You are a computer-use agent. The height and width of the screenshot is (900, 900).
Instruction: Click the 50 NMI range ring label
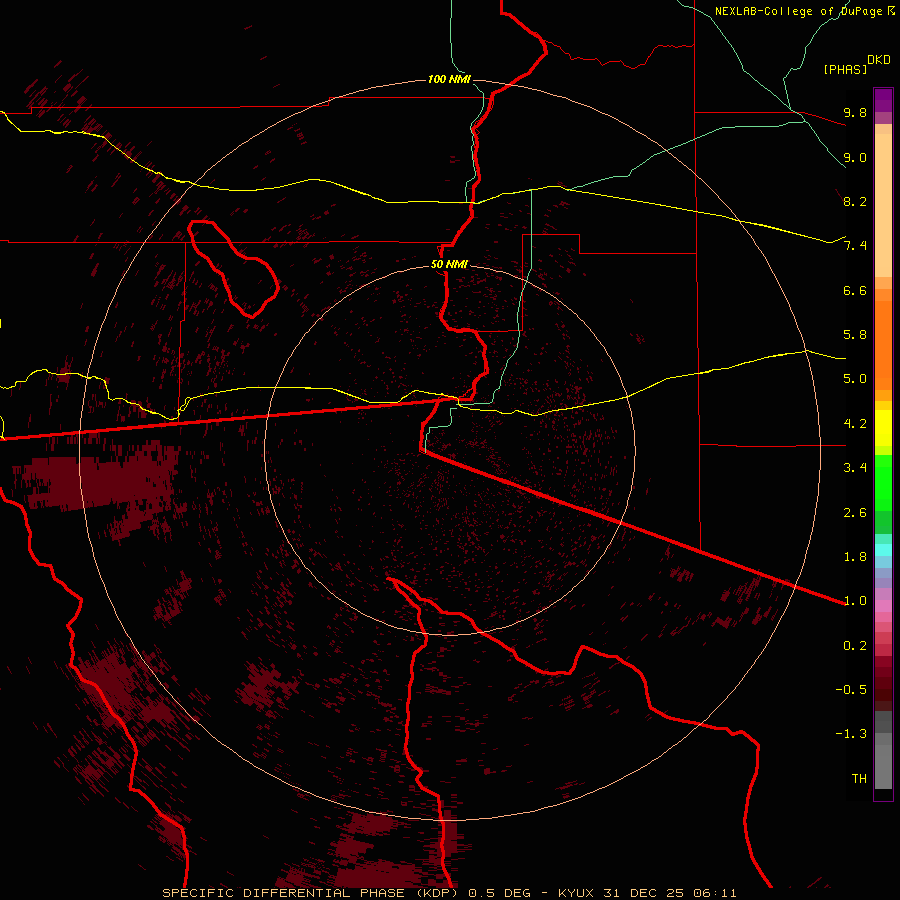[449, 265]
